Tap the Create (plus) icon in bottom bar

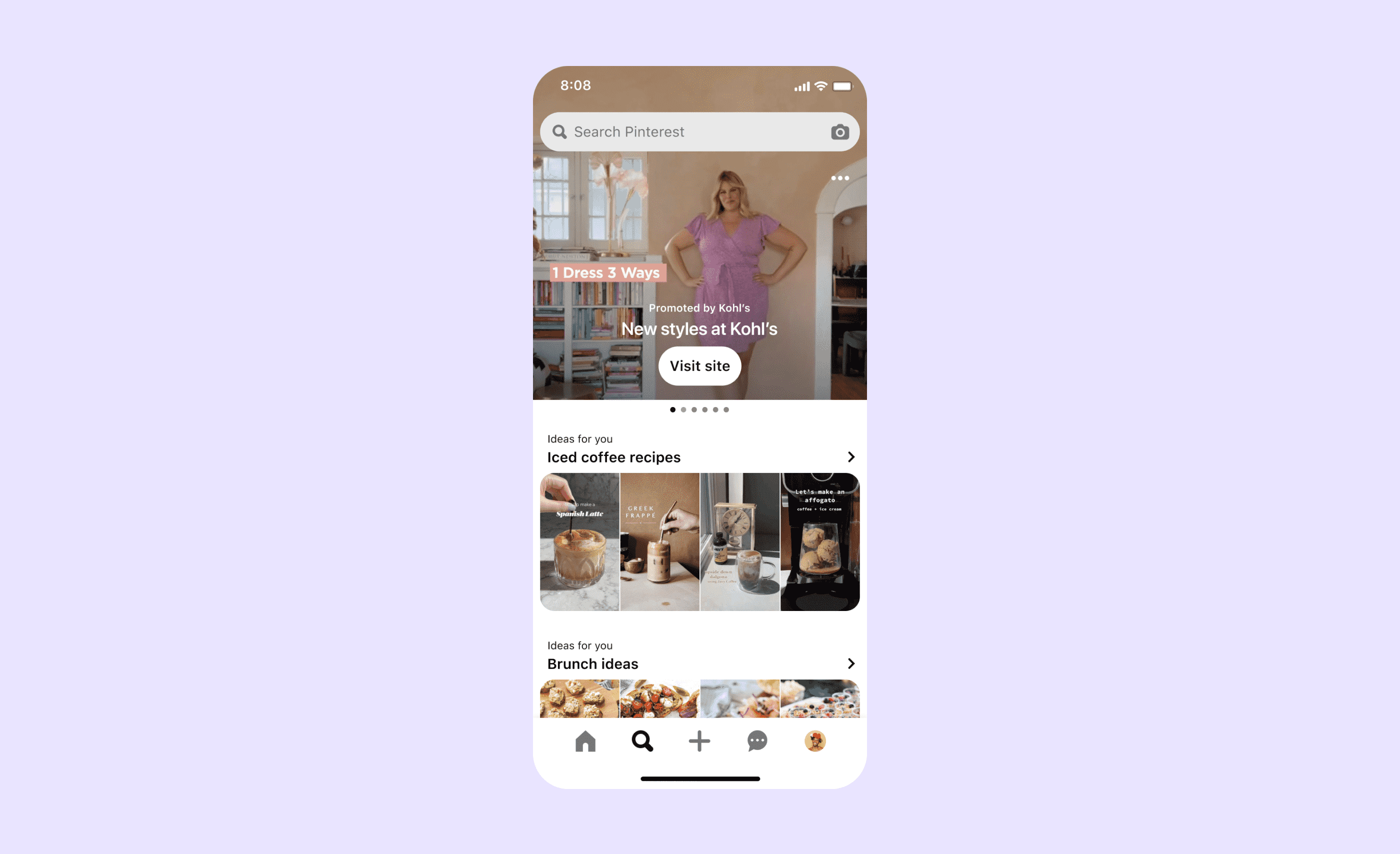click(700, 742)
